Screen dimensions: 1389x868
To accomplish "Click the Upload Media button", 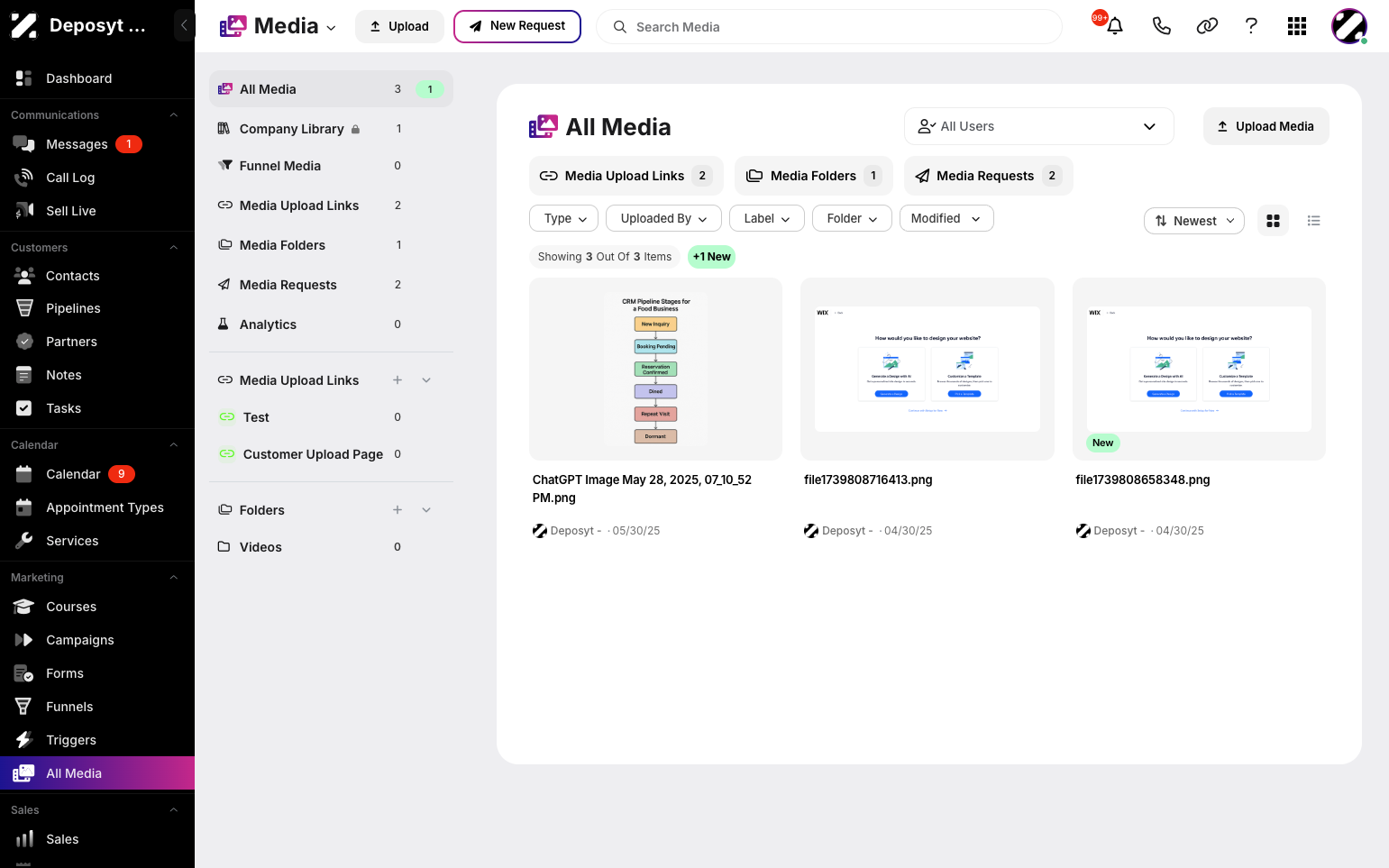I will tap(1266, 126).
